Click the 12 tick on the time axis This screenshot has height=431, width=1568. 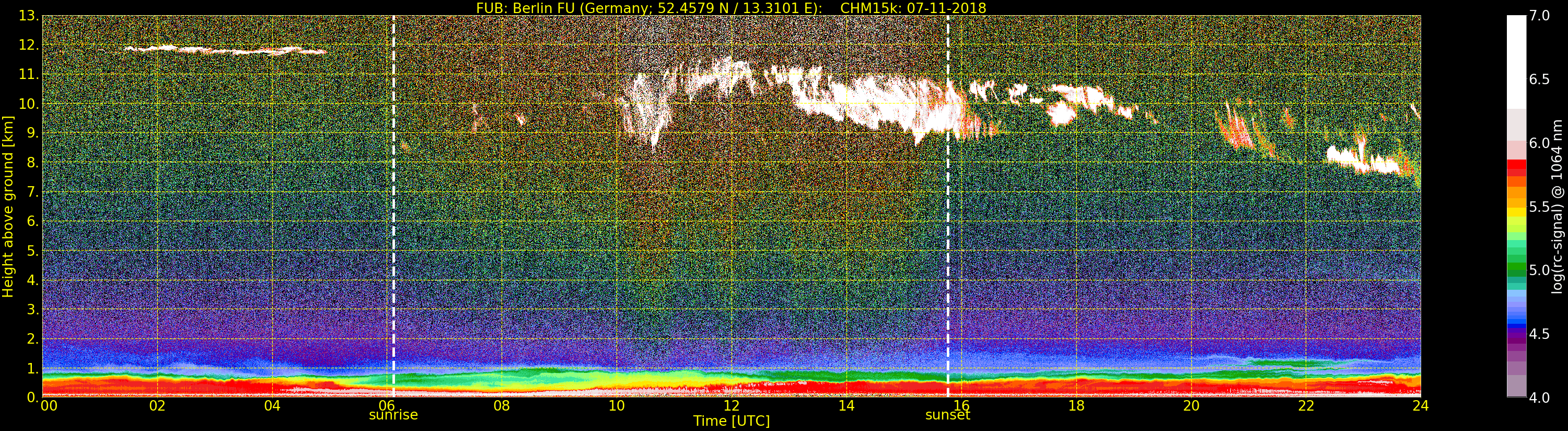click(x=731, y=406)
